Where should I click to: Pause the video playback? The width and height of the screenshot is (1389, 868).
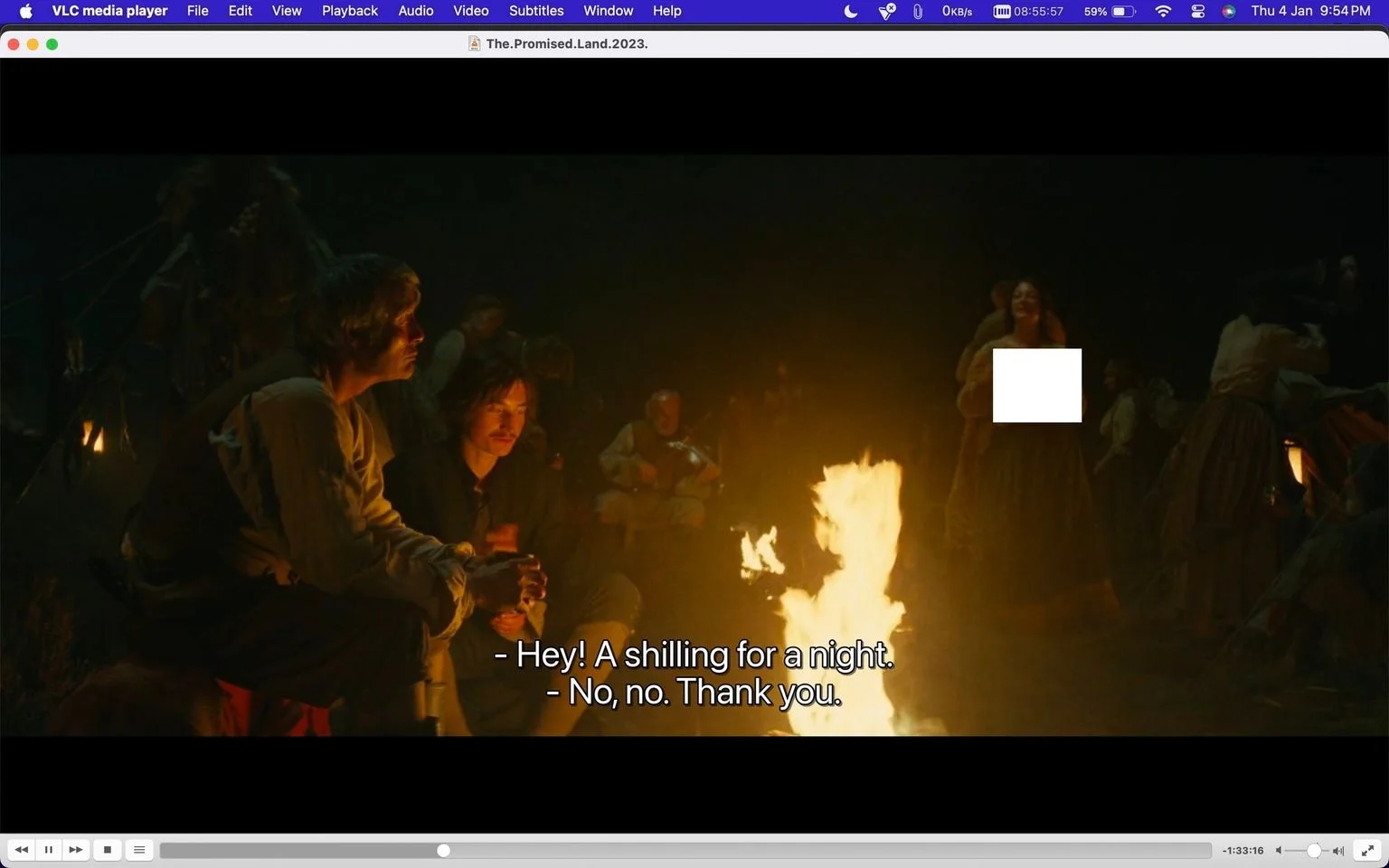click(49, 850)
